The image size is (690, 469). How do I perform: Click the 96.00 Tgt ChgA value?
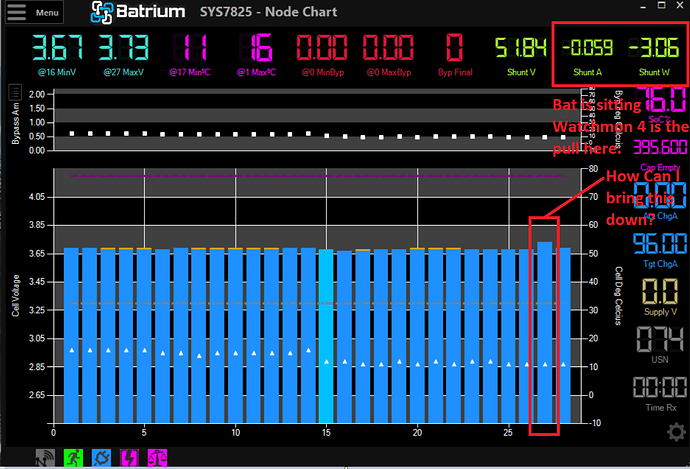(660, 243)
